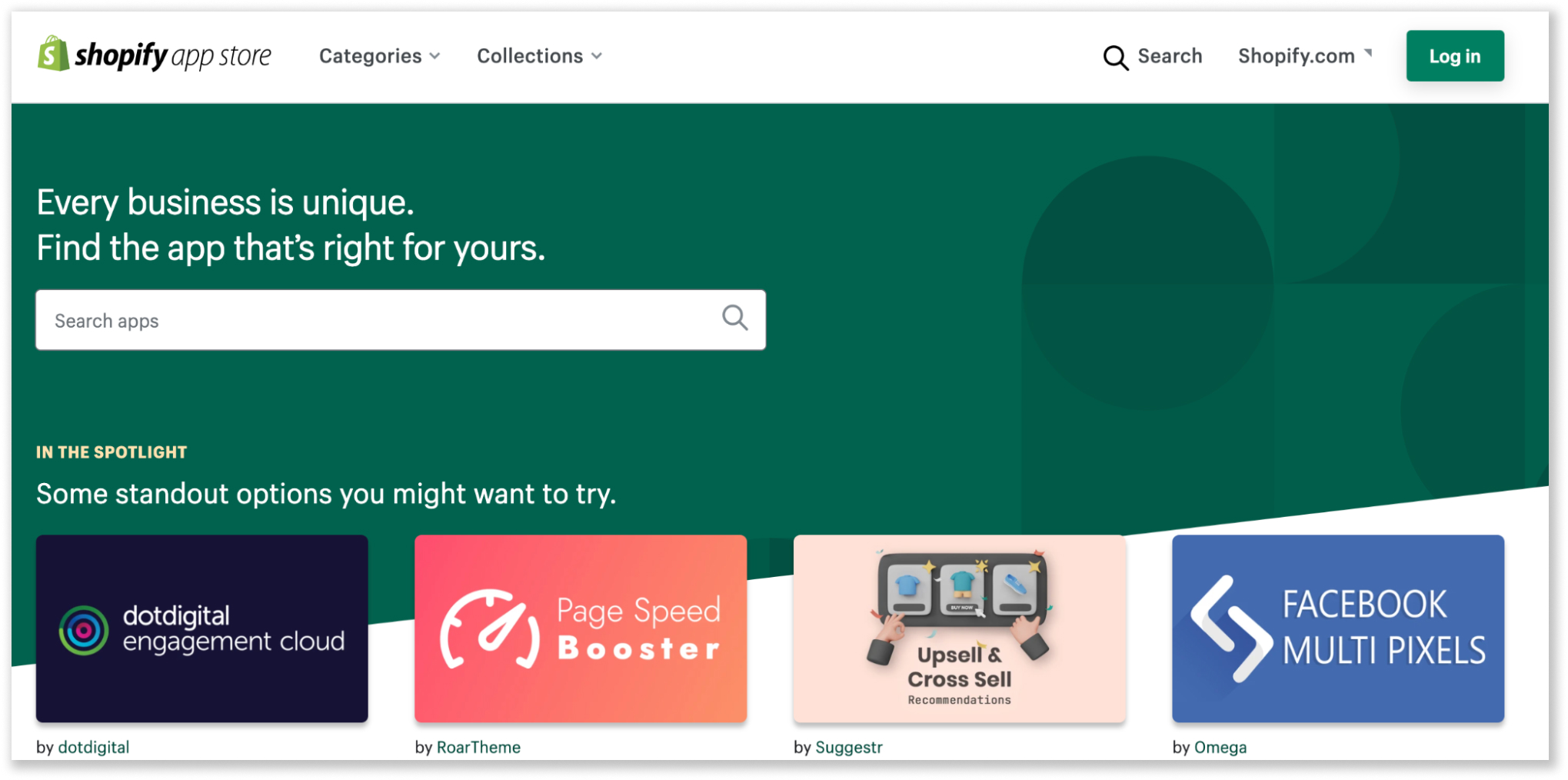Click the magnifier inside Search apps field

(735, 318)
